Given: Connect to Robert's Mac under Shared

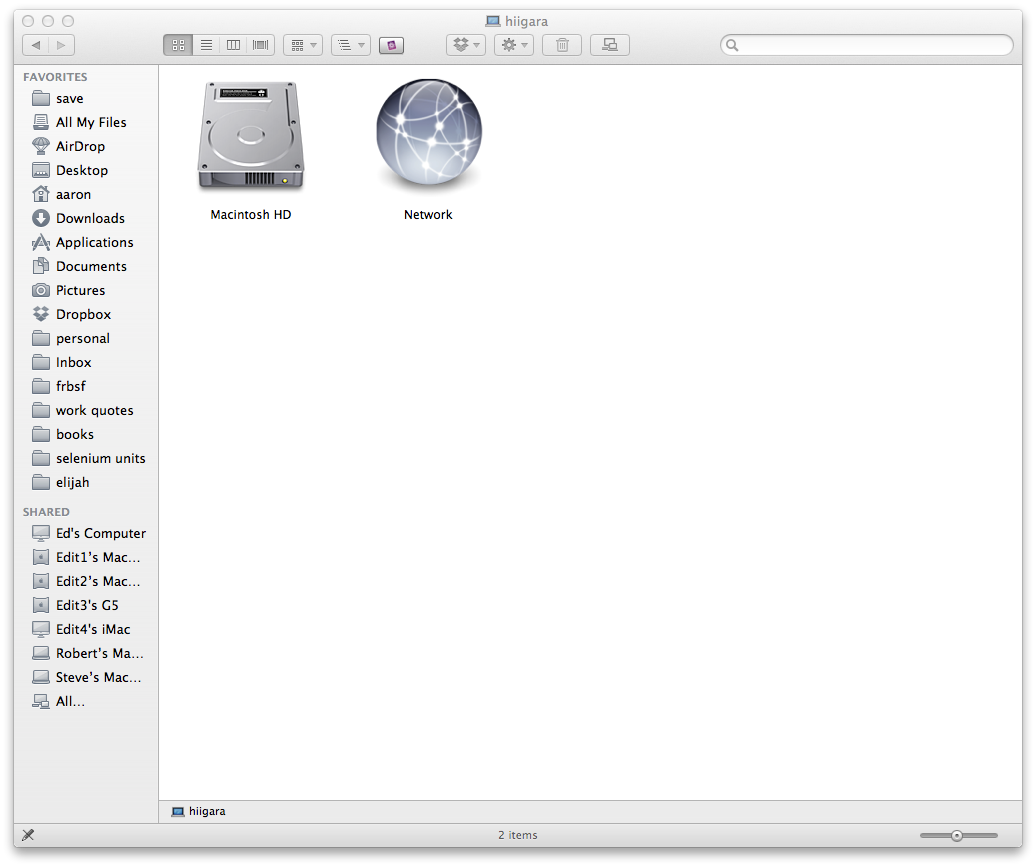Looking at the screenshot, I should click(x=87, y=654).
